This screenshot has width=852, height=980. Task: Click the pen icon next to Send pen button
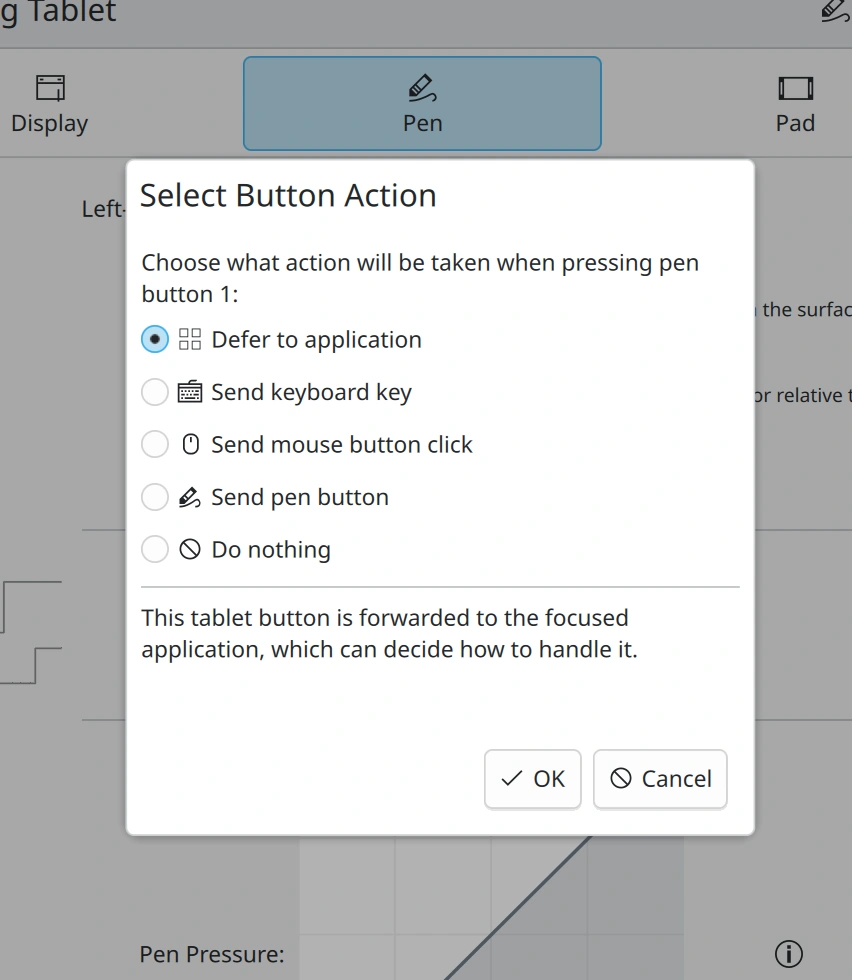point(190,497)
